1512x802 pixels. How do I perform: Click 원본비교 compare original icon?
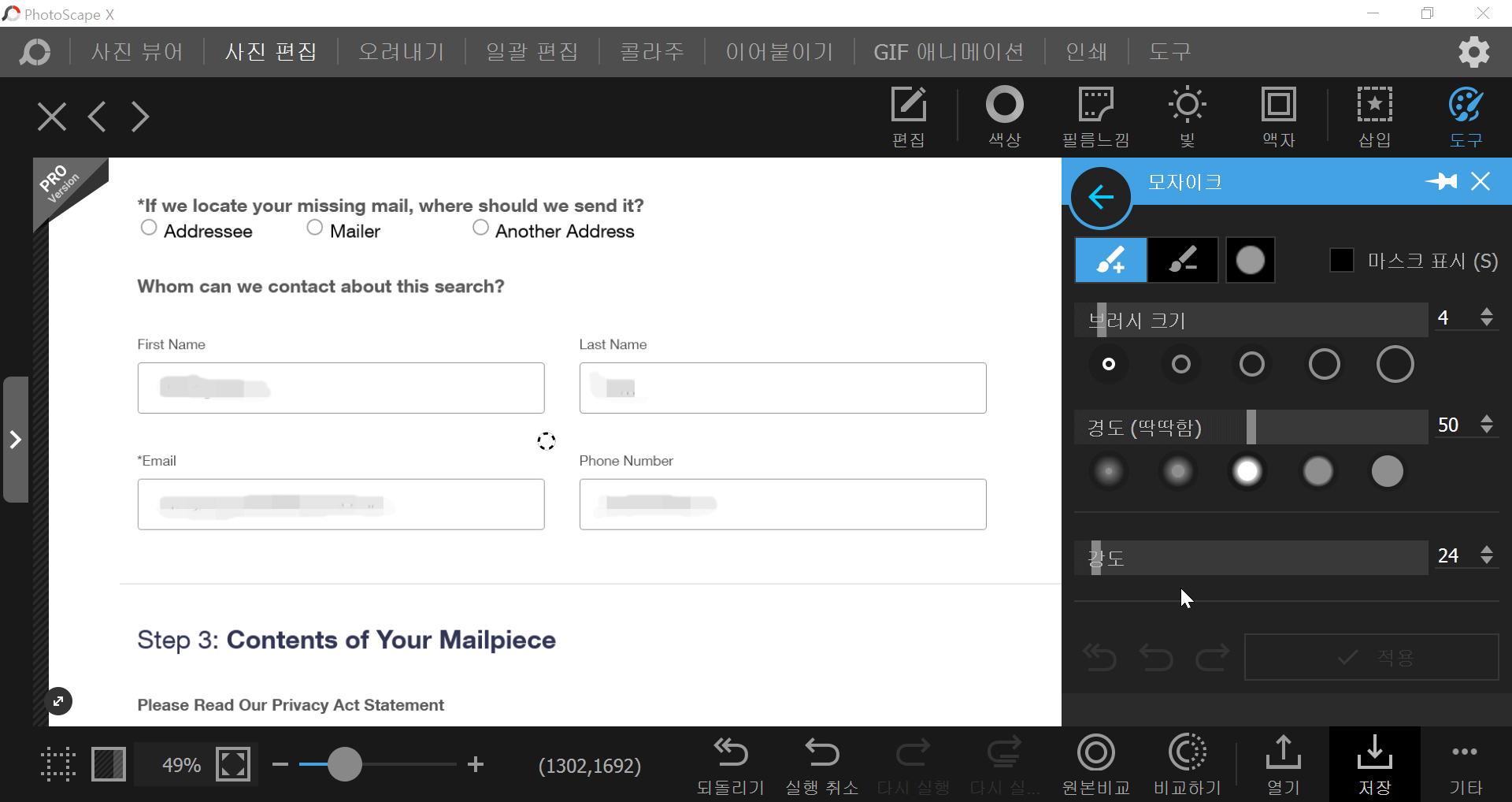click(x=1095, y=764)
